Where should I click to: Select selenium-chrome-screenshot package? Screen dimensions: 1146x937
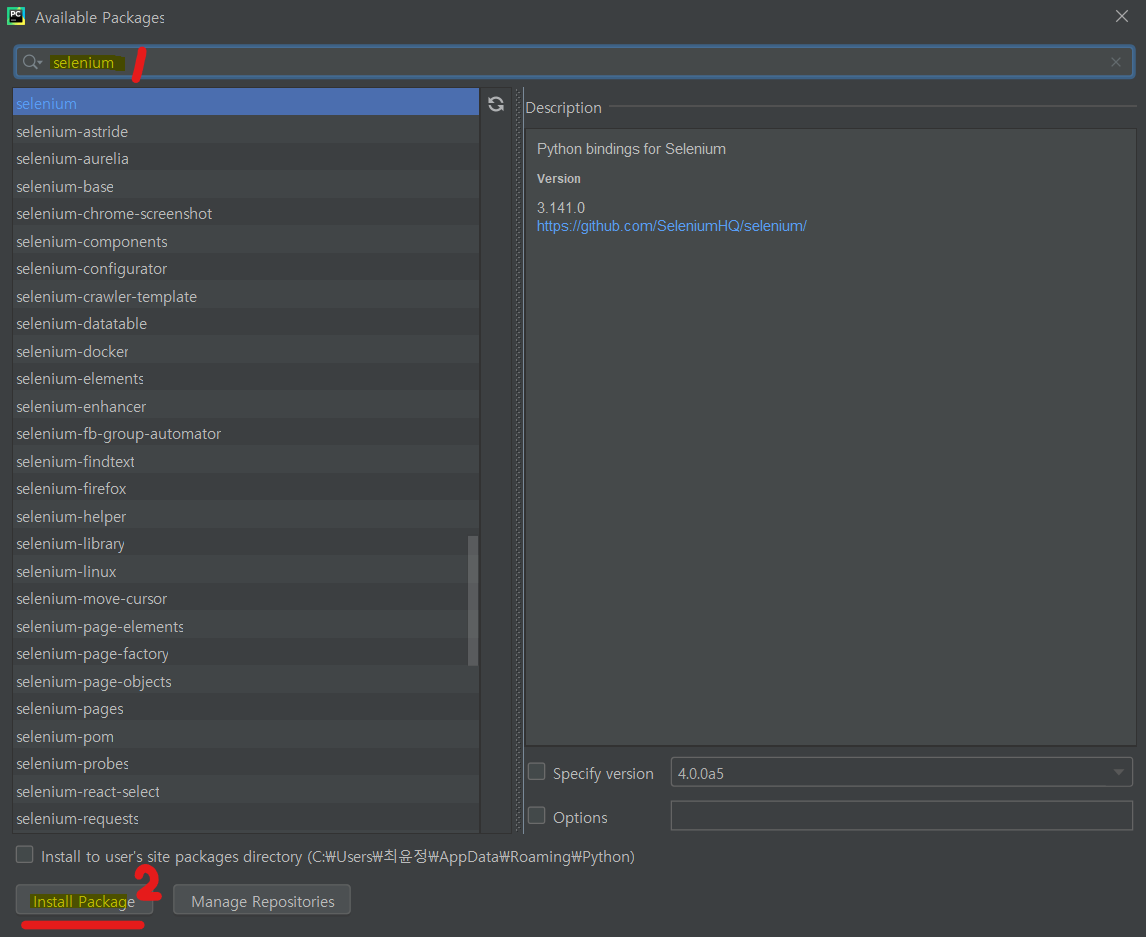point(246,213)
